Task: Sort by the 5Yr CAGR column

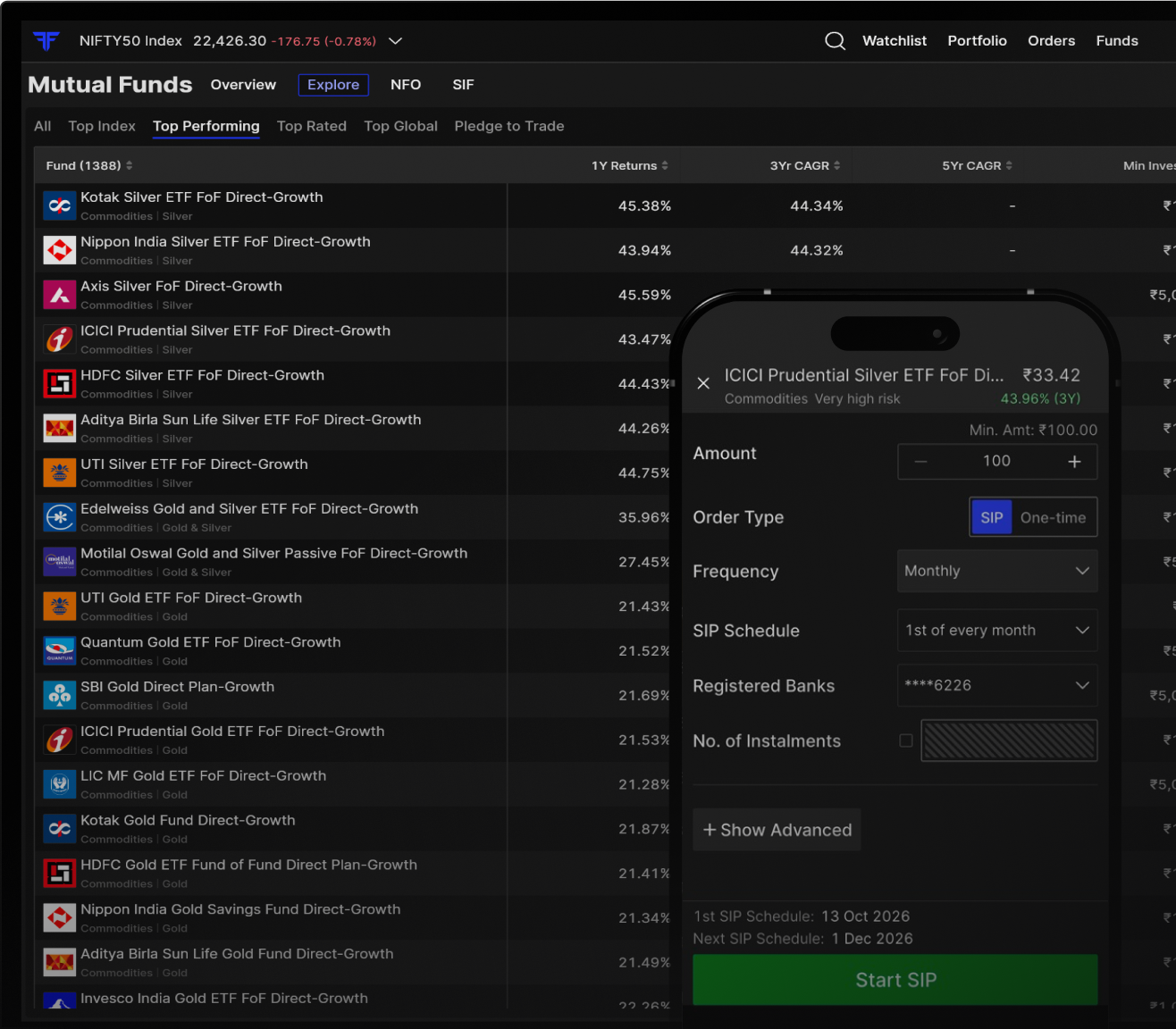Action: point(978,166)
